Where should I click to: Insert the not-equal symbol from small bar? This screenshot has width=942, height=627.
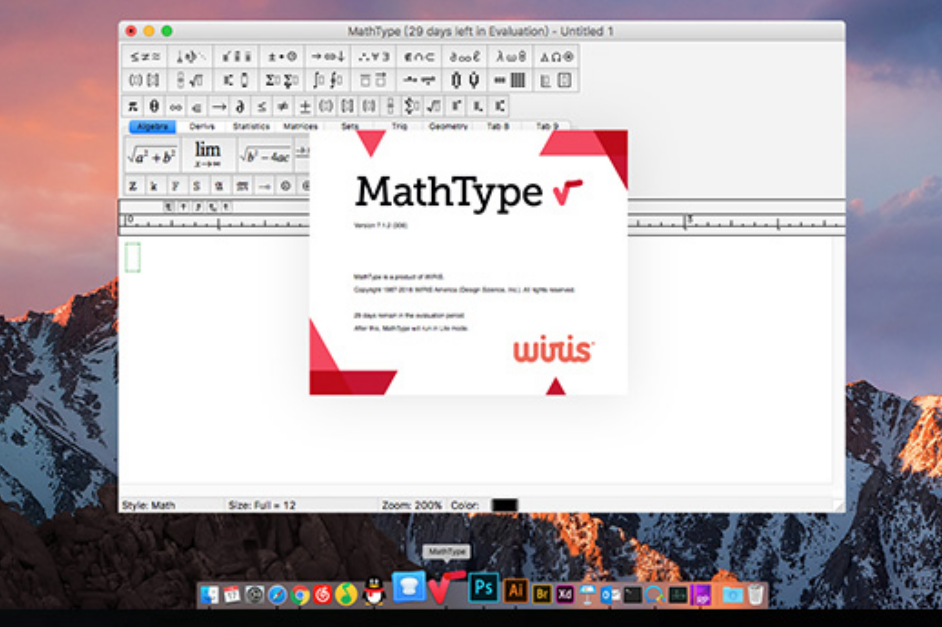pos(283,106)
